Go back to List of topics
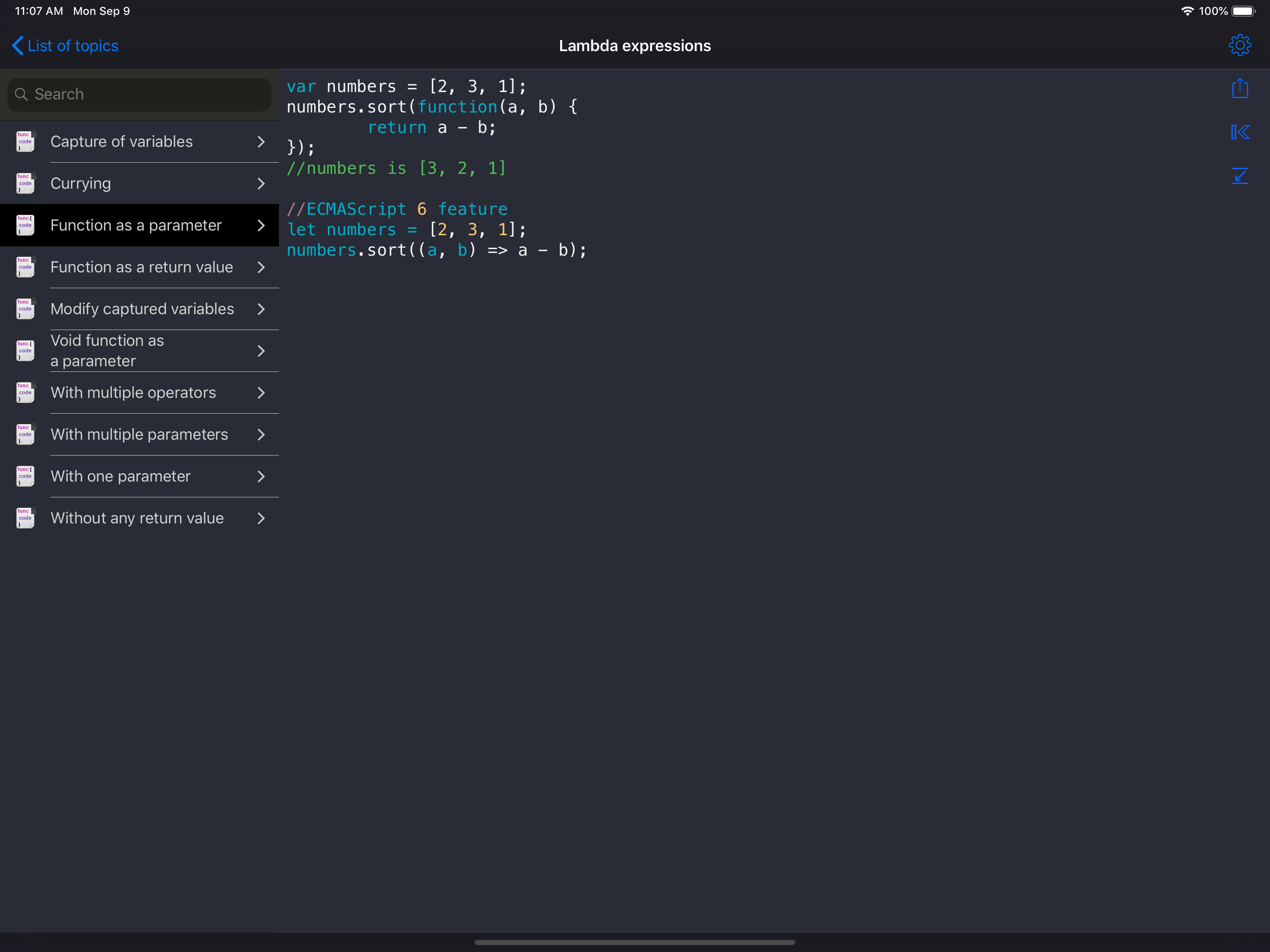Viewport: 1270px width, 952px height. [x=66, y=46]
